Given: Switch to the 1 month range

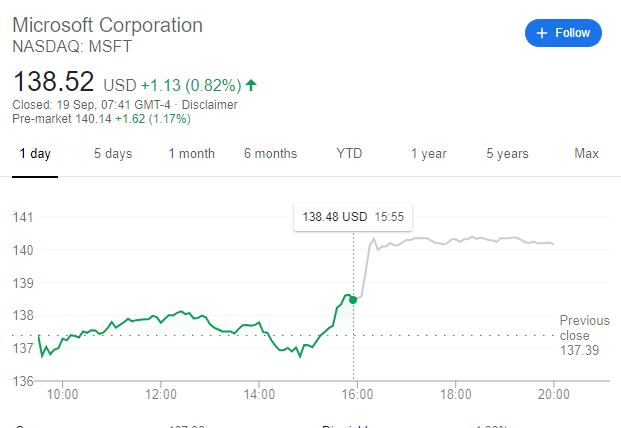Looking at the screenshot, I should click(x=191, y=153).
